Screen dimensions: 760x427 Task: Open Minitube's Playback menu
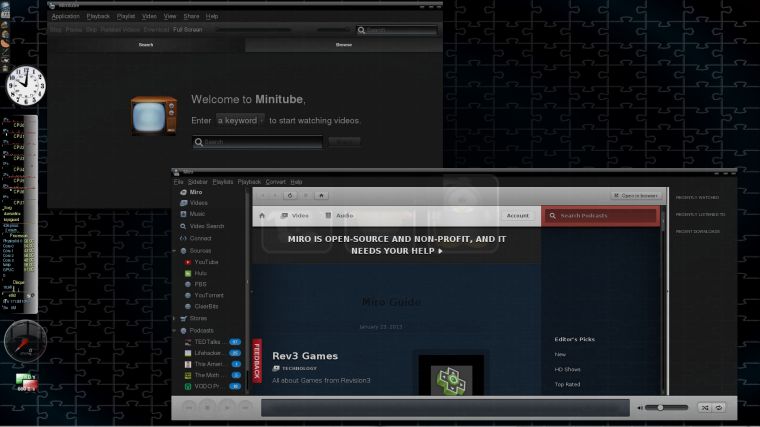(x=98, y=16)
